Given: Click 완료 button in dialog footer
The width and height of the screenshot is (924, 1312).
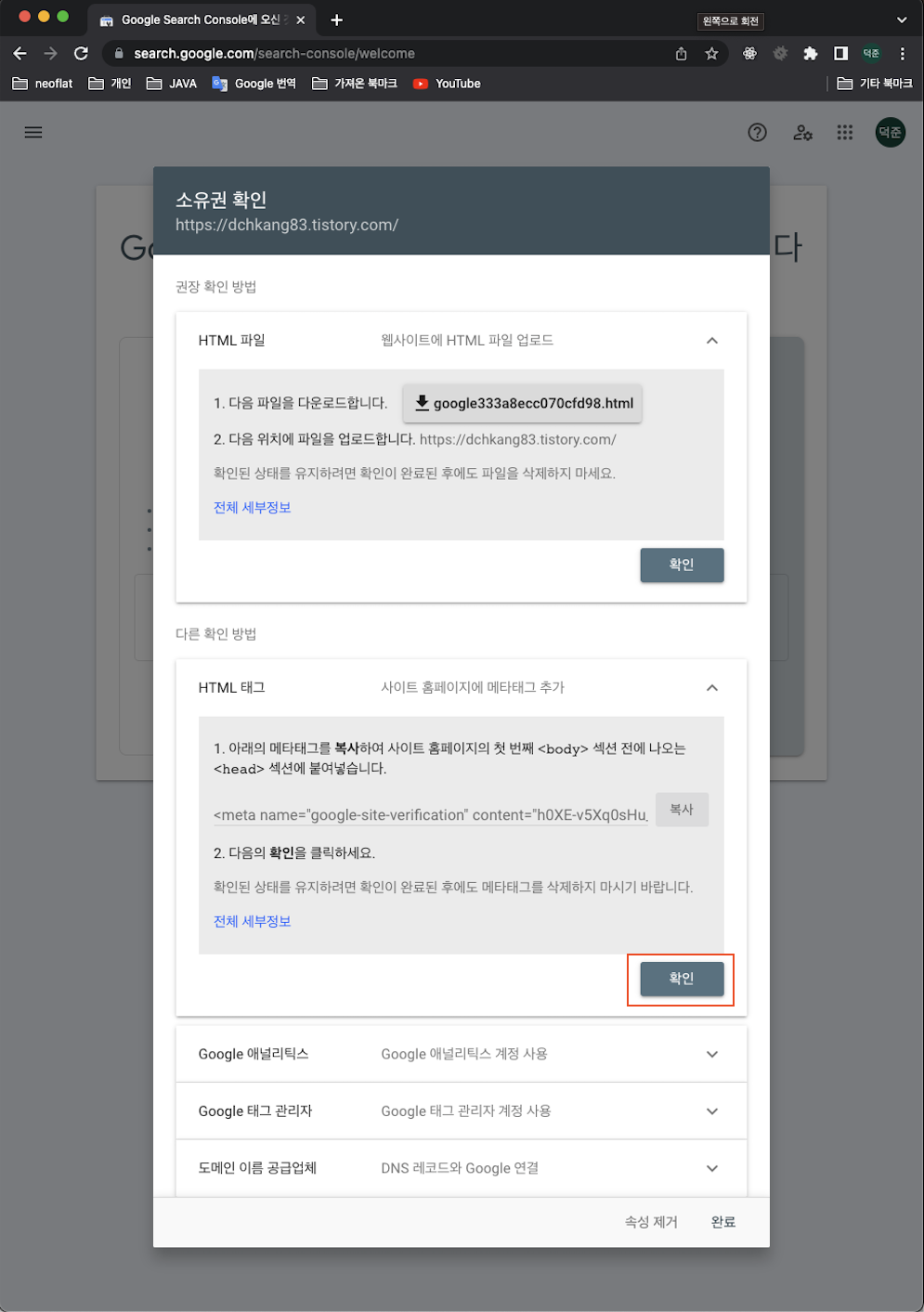Looking at the screenshot, I should pos(723,1222).
